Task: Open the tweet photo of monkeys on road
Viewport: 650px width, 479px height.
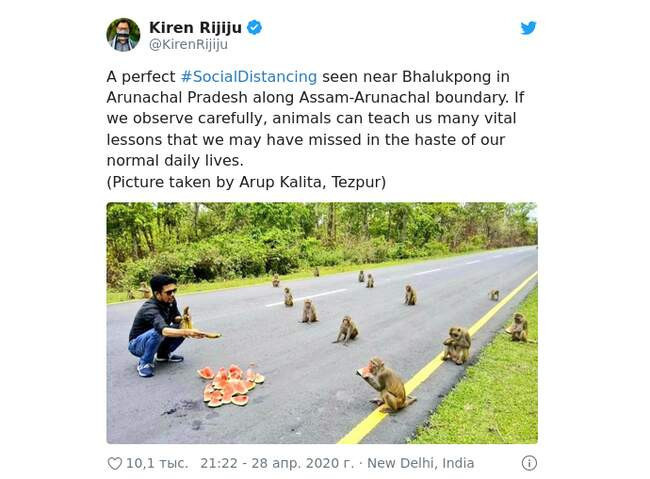Action: [322, 323]
